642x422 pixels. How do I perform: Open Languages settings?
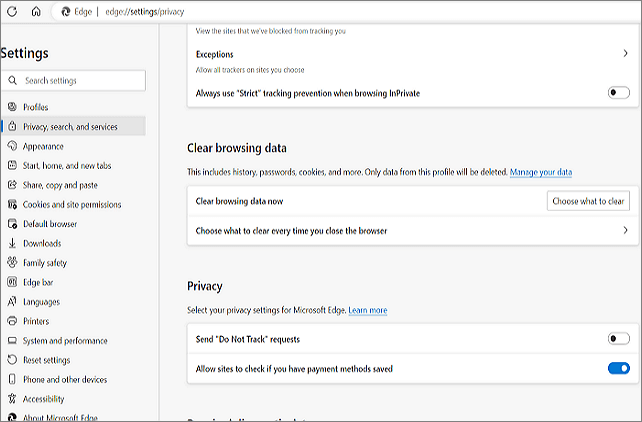pos(41,302)
